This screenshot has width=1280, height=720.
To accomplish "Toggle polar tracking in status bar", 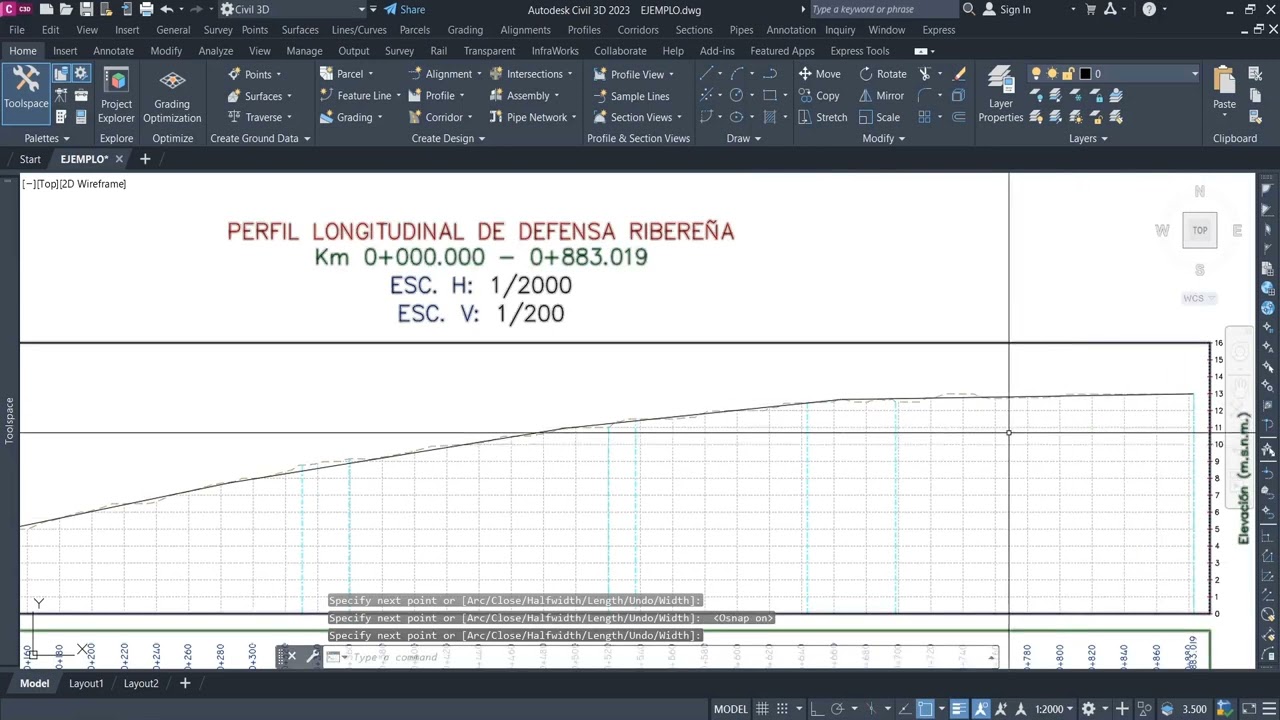I will pyautogui.click(x=838, y=709).
